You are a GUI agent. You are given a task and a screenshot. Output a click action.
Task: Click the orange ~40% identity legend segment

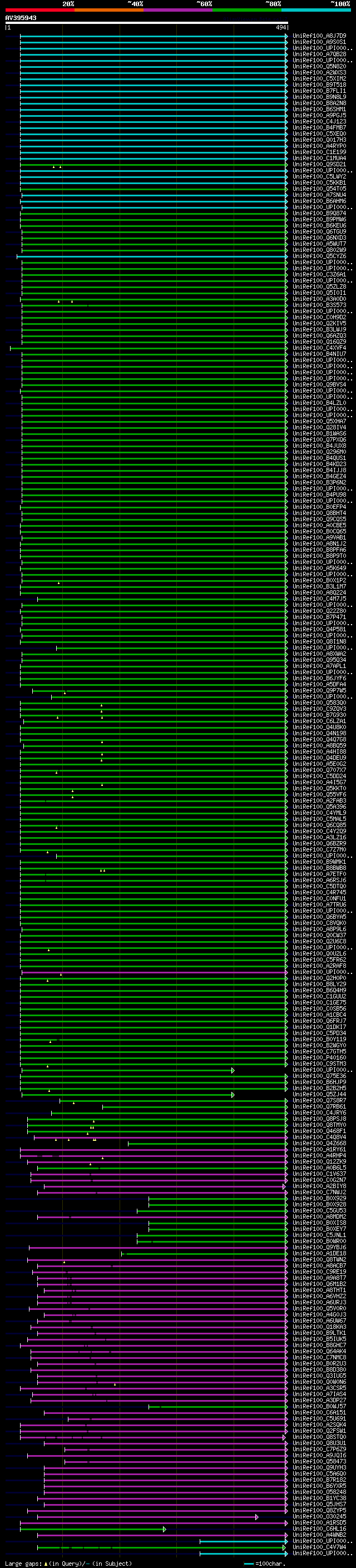[x=109, y=10]
